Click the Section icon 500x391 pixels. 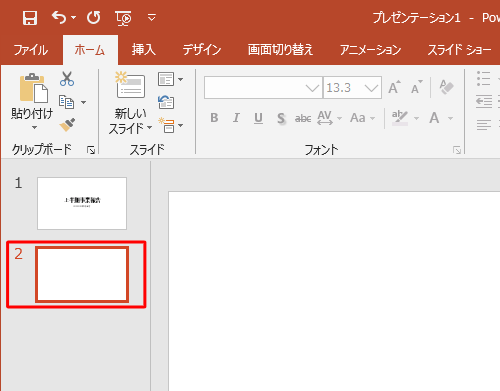point(166,125)
